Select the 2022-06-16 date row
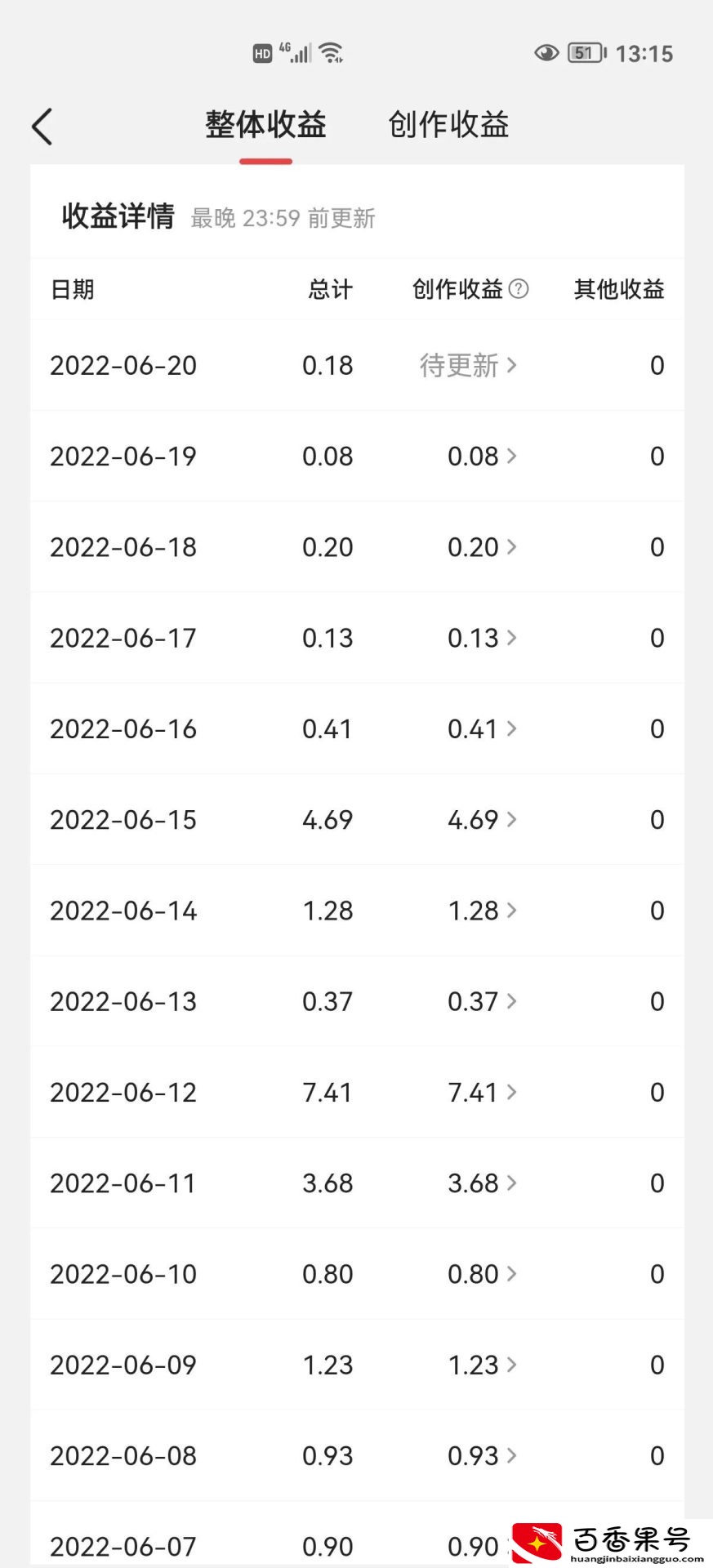This screenshot has width=713, height=1568. pyautogui.click(x=357, y=728)
